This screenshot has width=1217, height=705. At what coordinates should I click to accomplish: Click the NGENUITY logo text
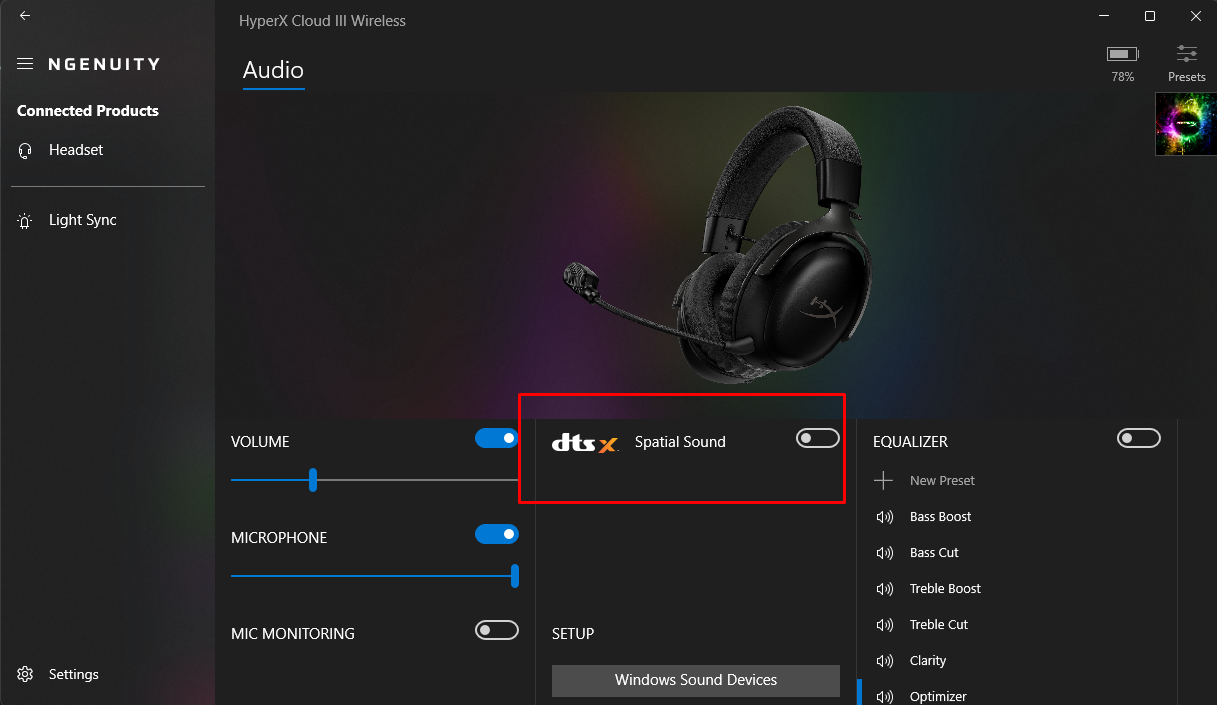click(x=104, y=64)
